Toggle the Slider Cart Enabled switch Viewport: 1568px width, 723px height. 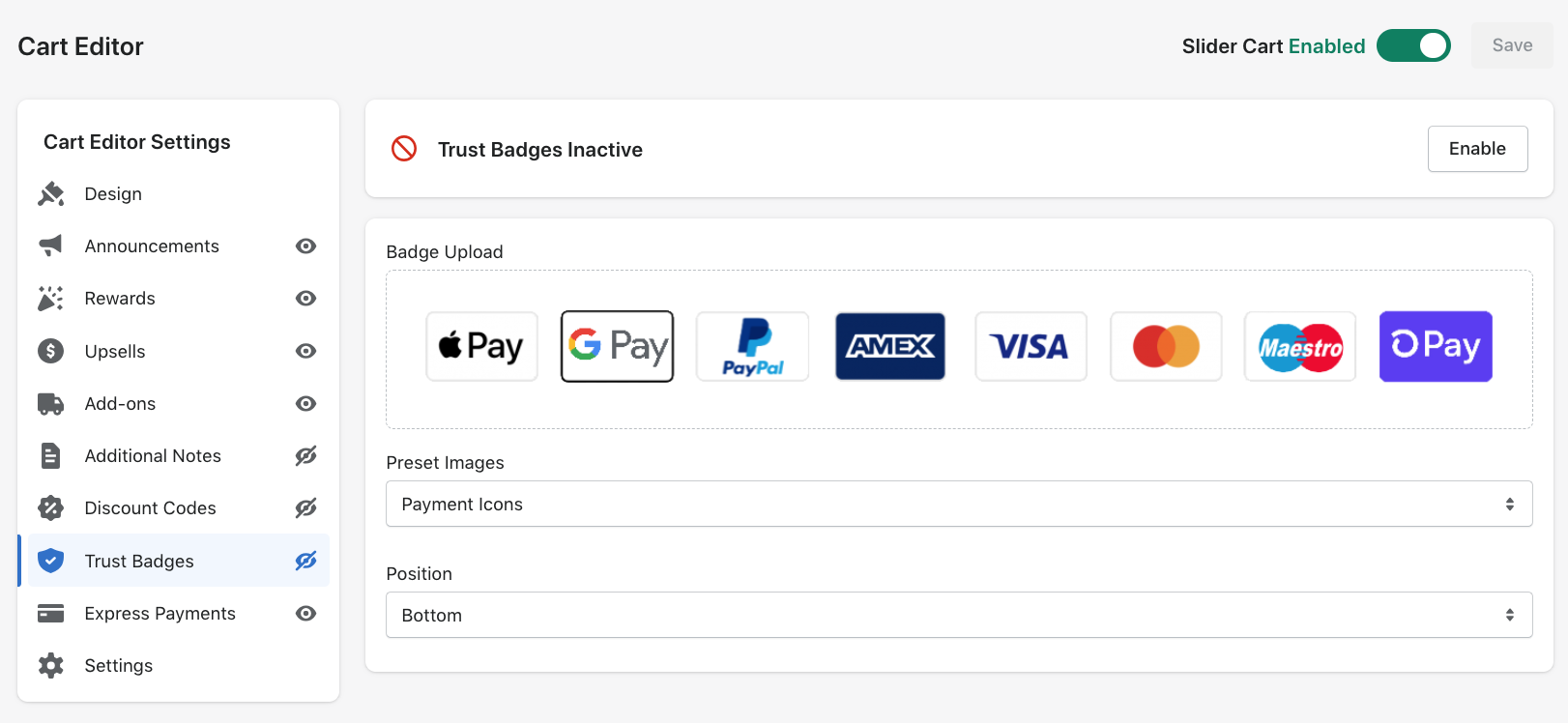click(1413, 45)
